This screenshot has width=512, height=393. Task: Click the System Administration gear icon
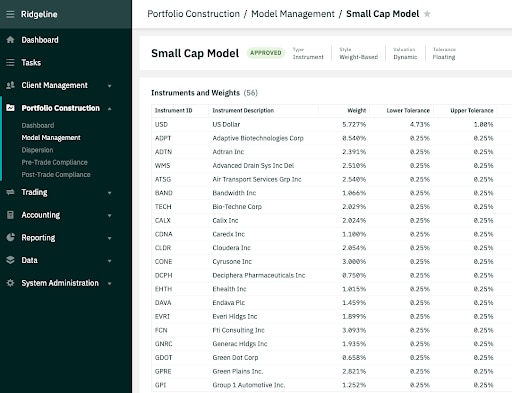[10, 283]
